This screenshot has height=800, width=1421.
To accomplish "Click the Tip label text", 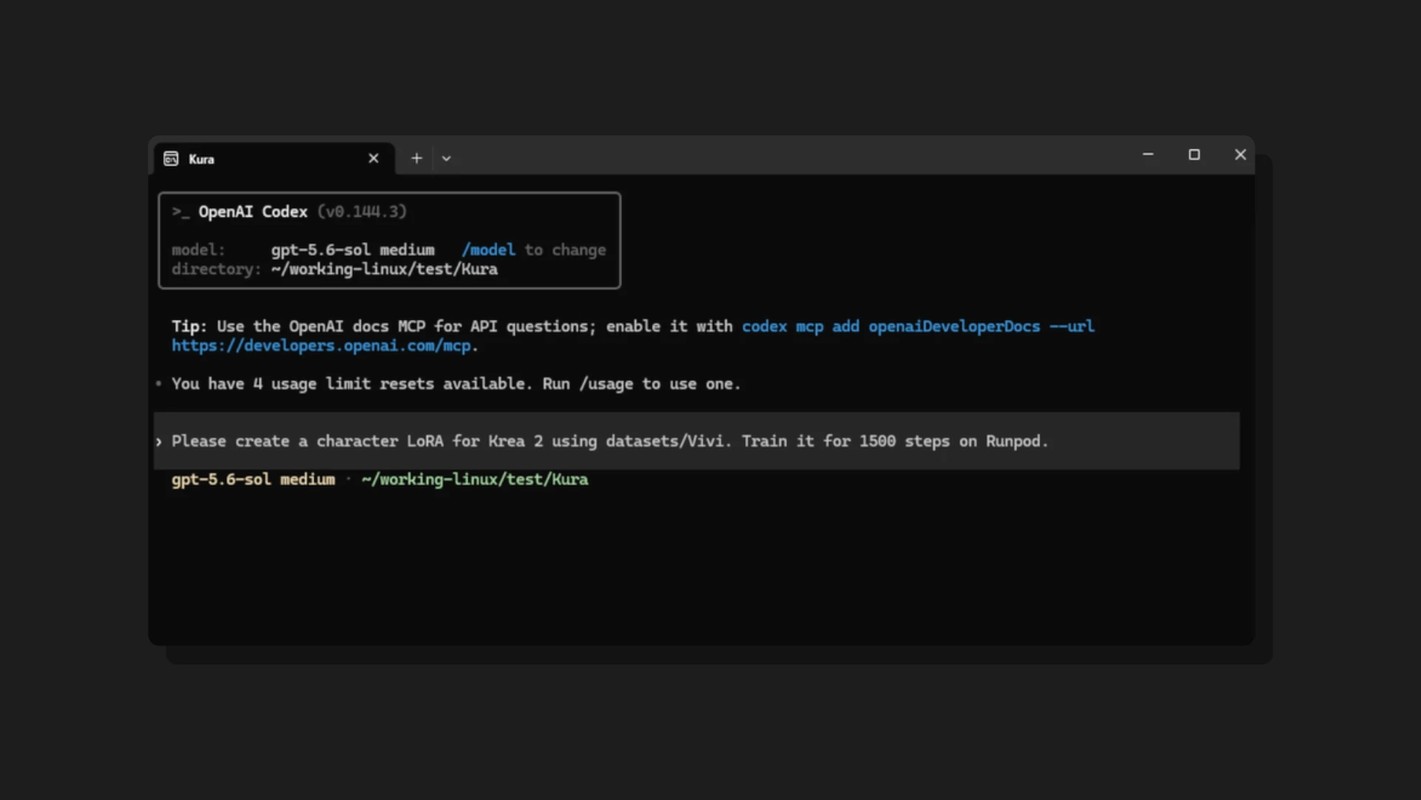I will (189, 326).
